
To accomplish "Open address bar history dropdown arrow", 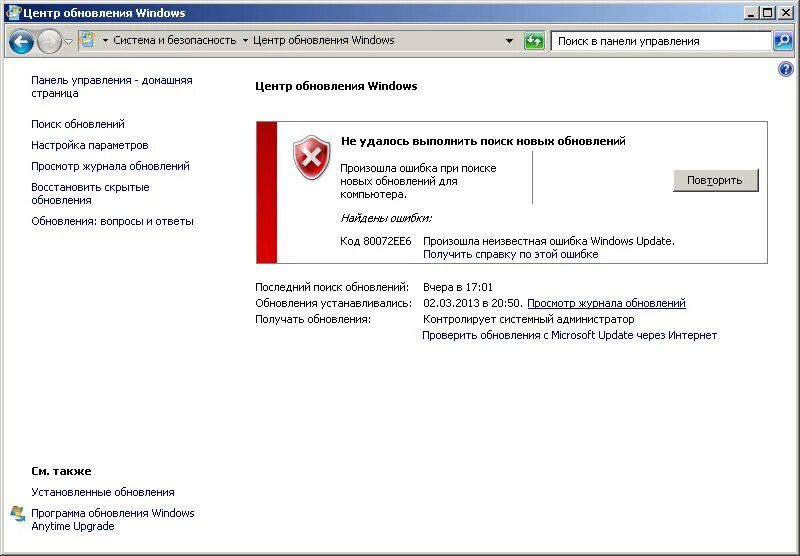I will [x=509, y=41].
